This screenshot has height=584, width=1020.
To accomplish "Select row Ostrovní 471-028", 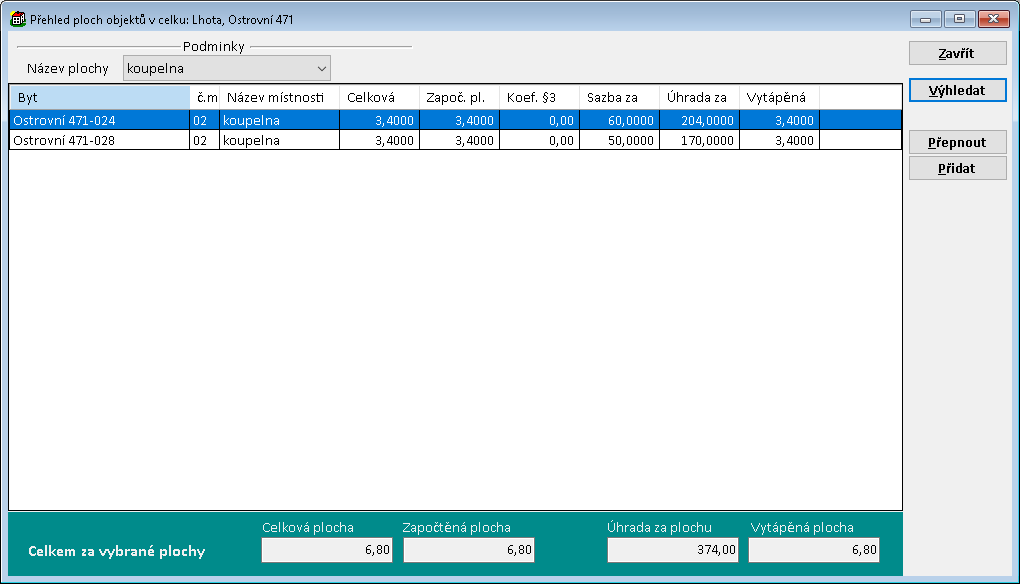I will coord(98,140).
